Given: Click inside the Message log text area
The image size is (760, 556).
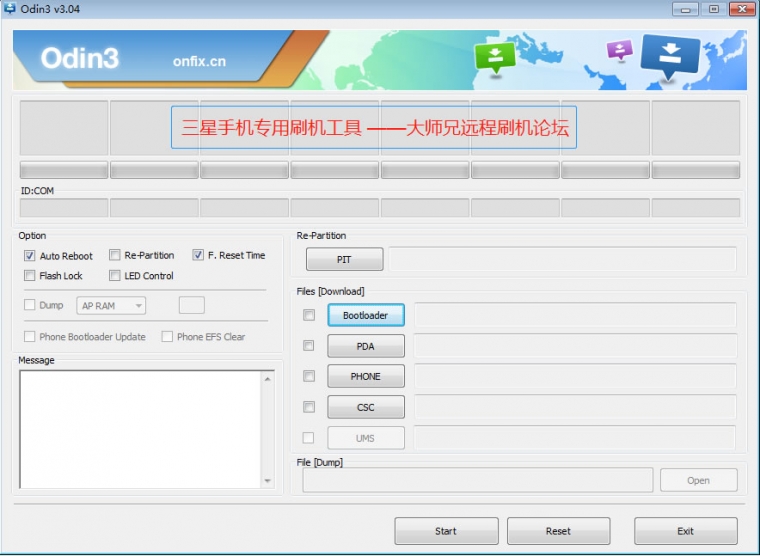Looking at the screenshot, I should [x=140, y=430].
